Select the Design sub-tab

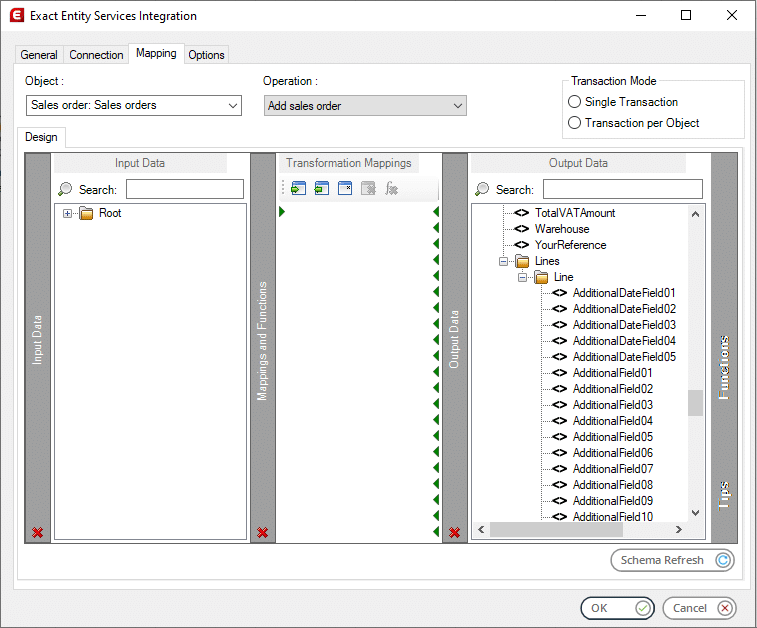click(42, 137)
